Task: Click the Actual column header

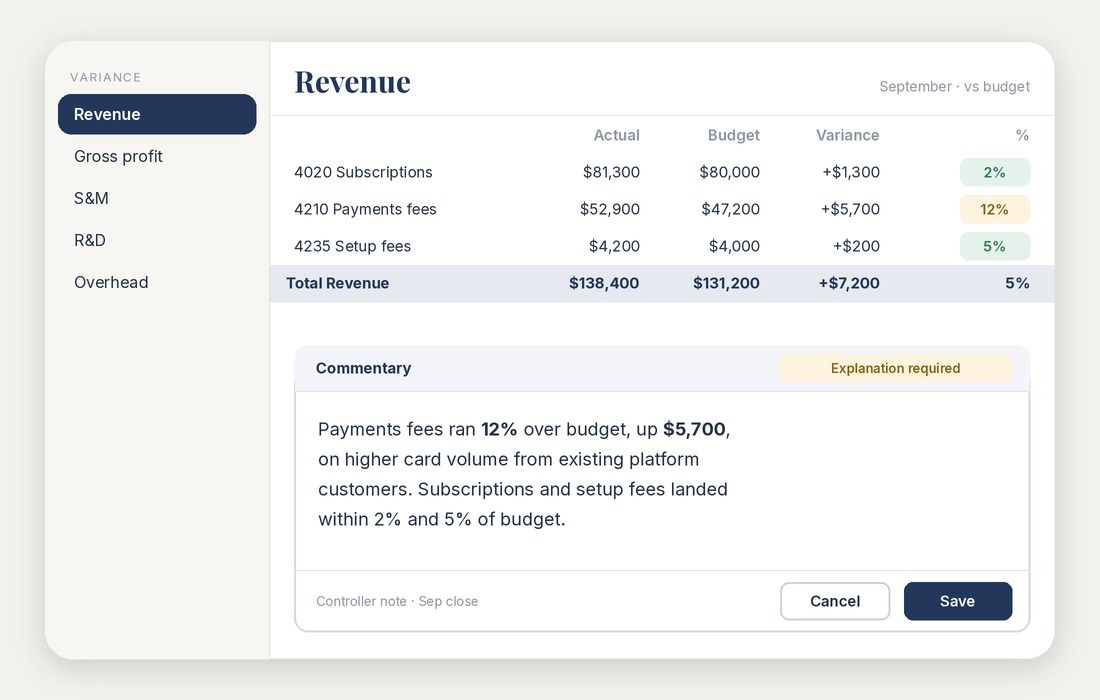Action: [x=617, y=135]
